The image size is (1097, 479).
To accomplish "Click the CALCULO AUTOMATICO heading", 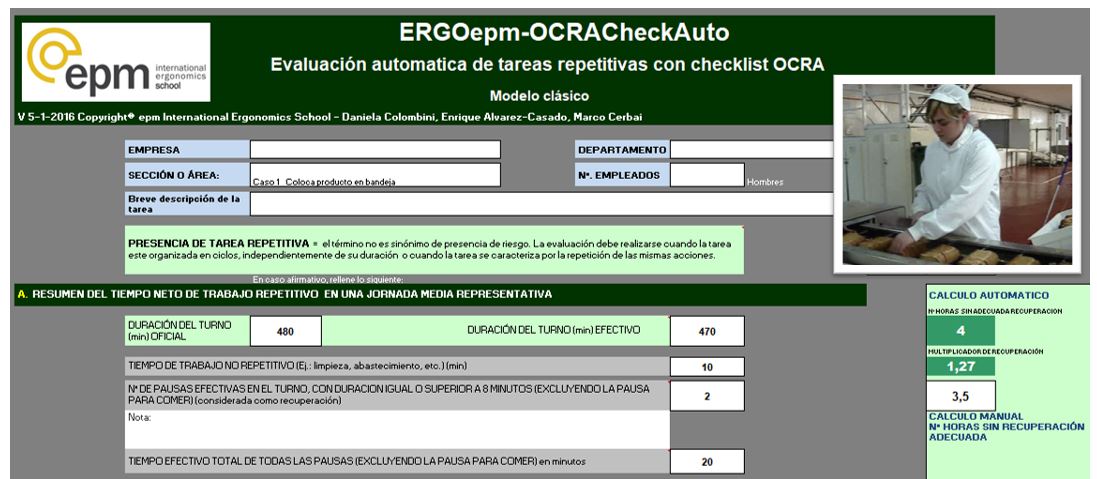I will [989, 296].
